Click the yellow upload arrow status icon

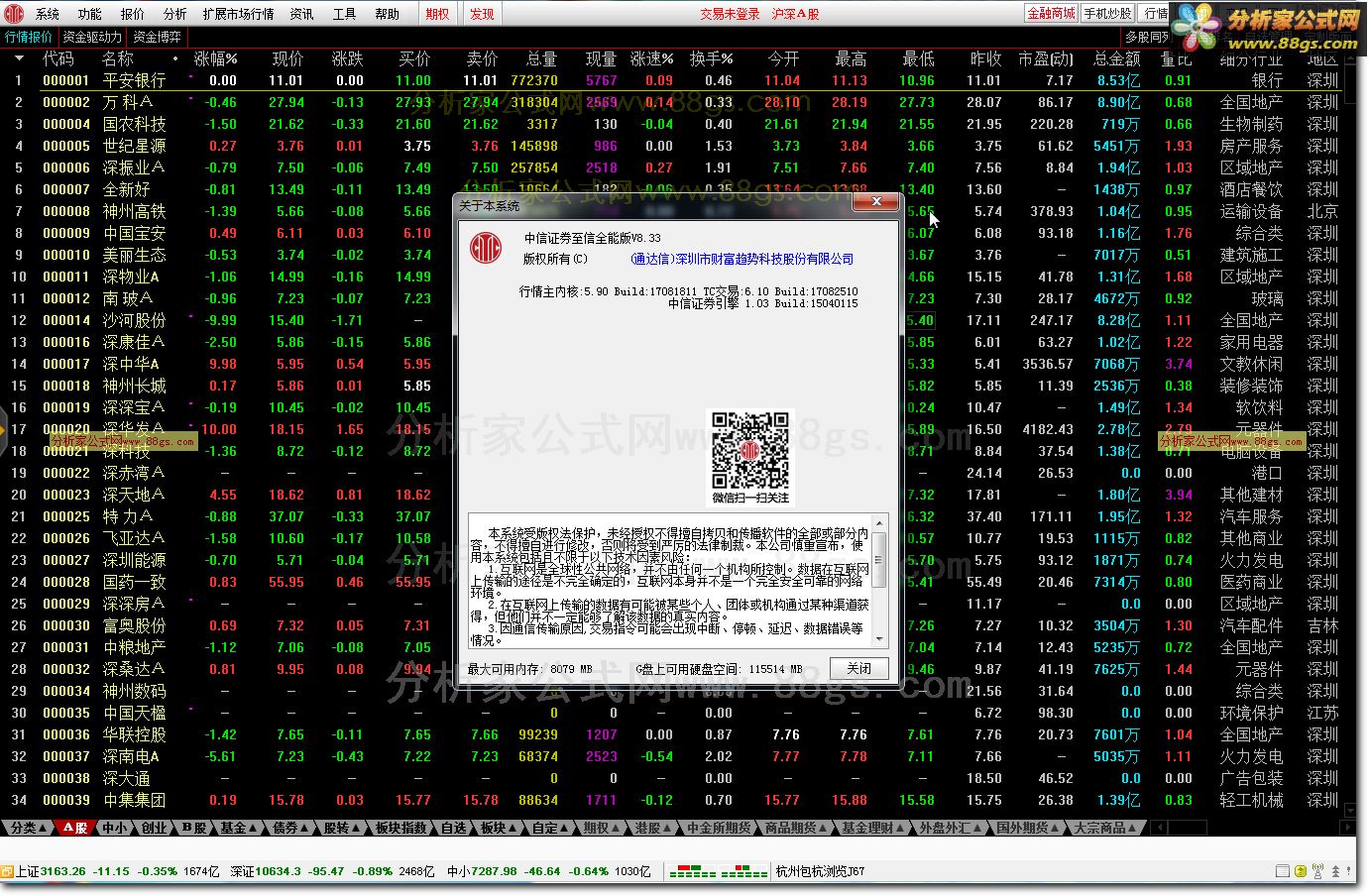(x=1301, y=871)
